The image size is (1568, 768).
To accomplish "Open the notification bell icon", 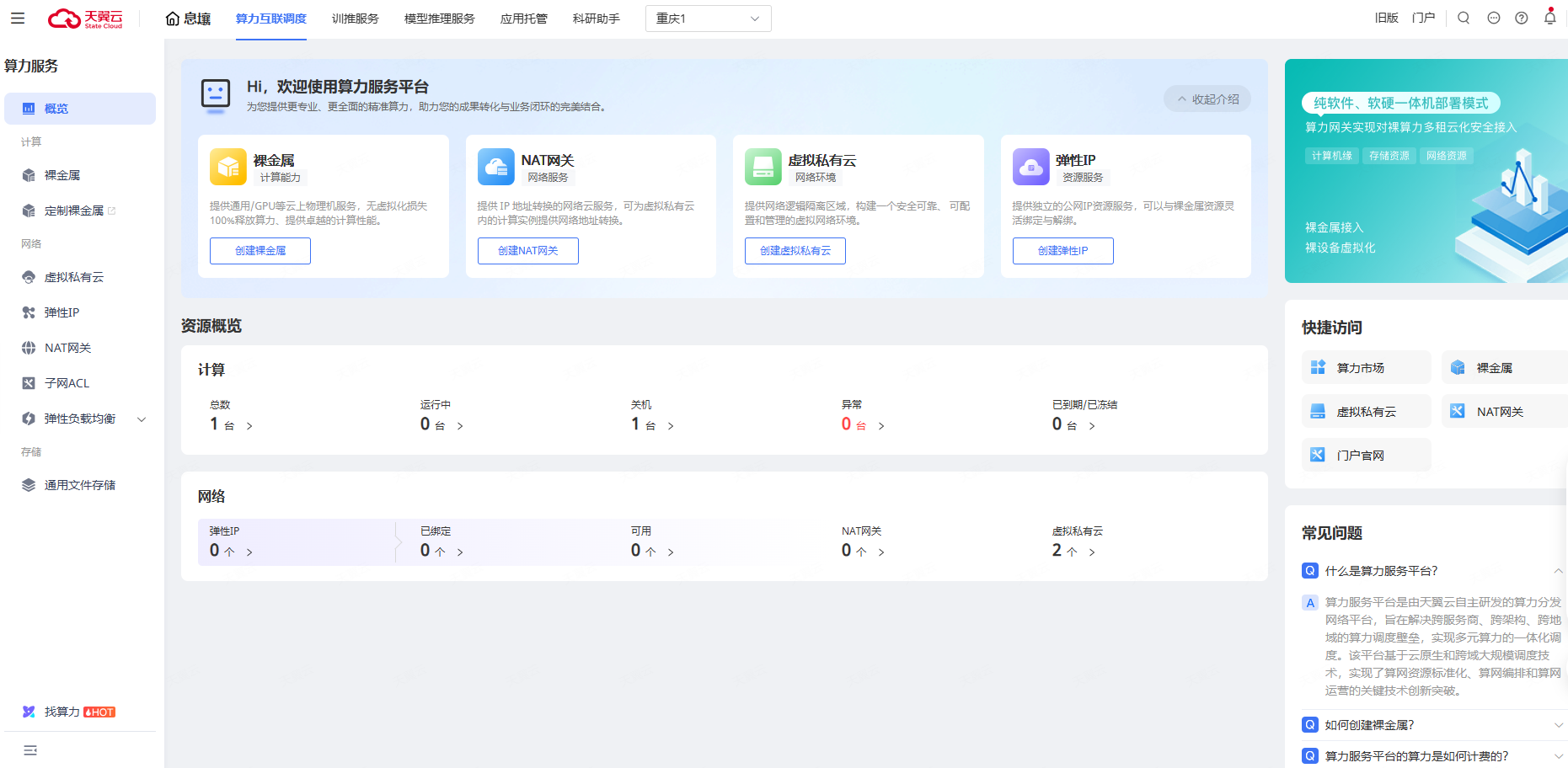I will [1549, 18].
